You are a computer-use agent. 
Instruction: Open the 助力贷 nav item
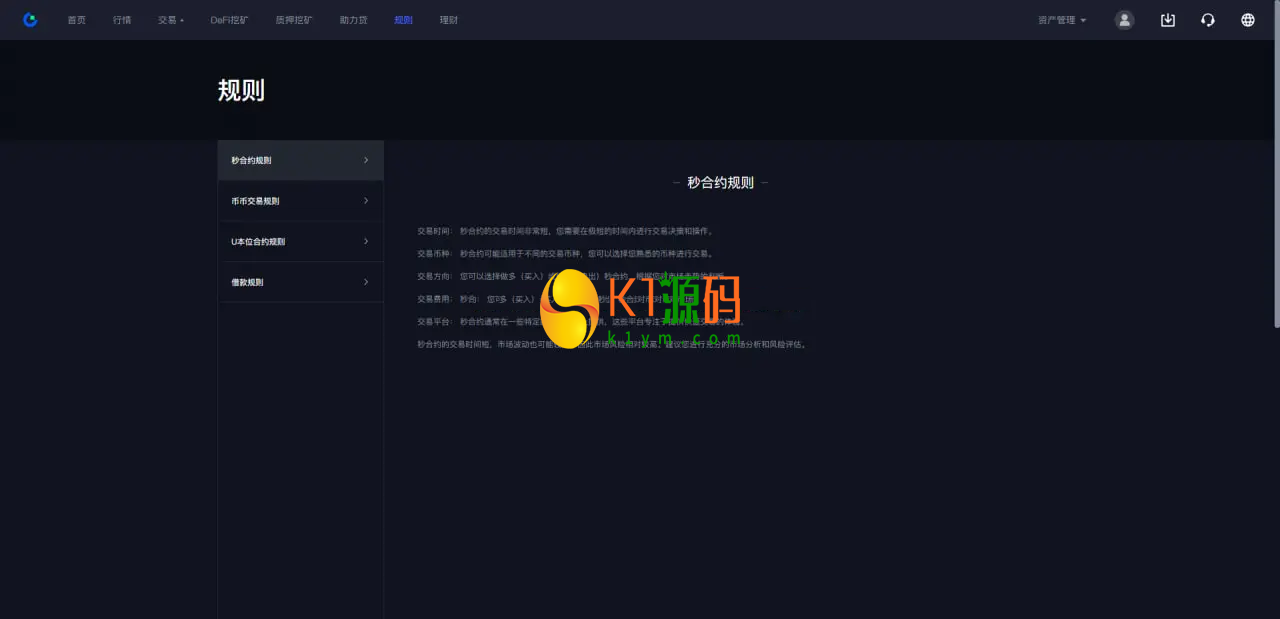coord(353,20)
